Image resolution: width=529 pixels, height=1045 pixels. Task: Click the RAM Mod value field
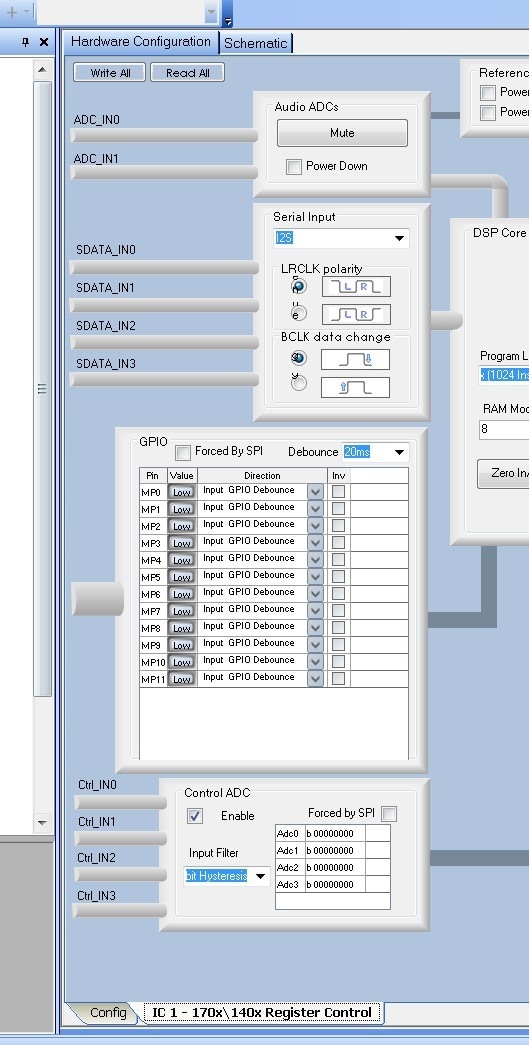click(504, 429)
